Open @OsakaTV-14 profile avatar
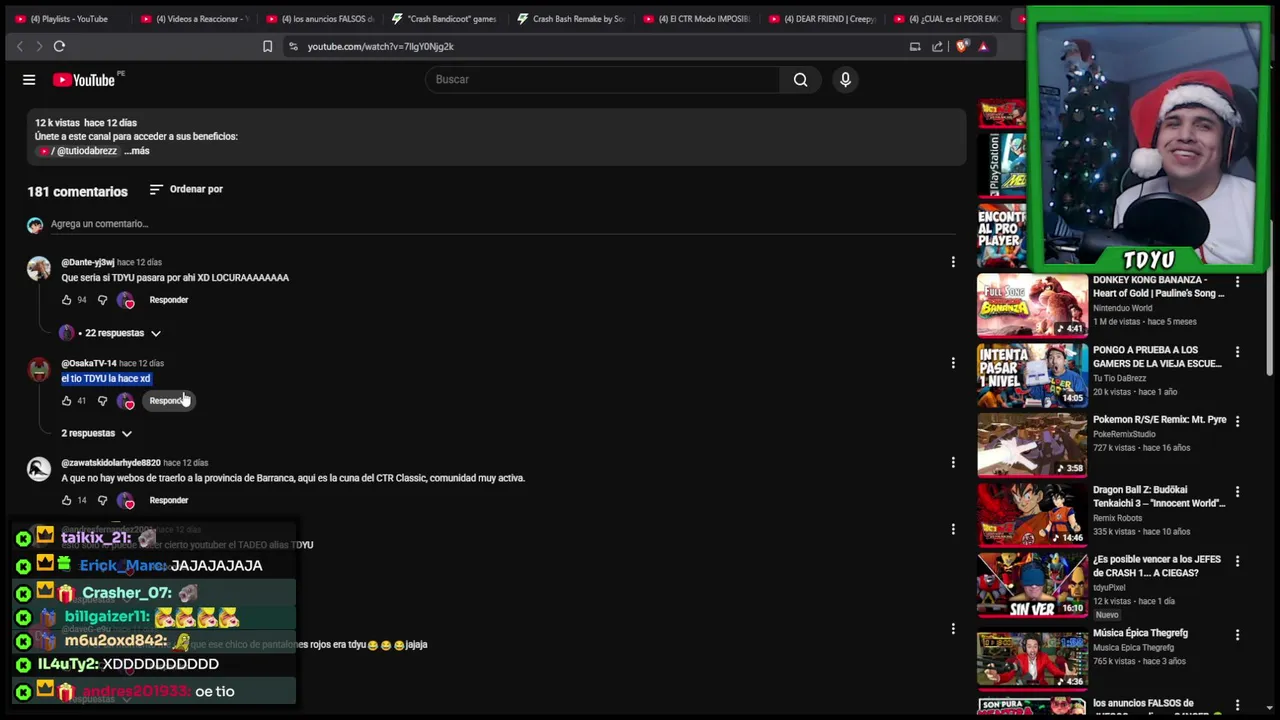Viewport: 1280px width, 720px height. 39,369
